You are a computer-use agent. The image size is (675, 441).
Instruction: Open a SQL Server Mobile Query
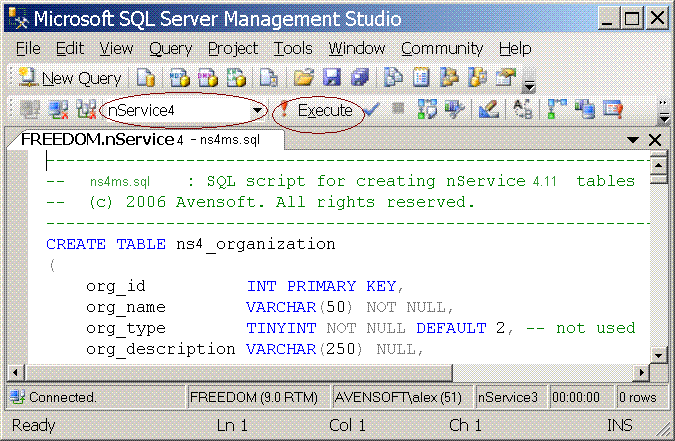[x=269, y=78]
